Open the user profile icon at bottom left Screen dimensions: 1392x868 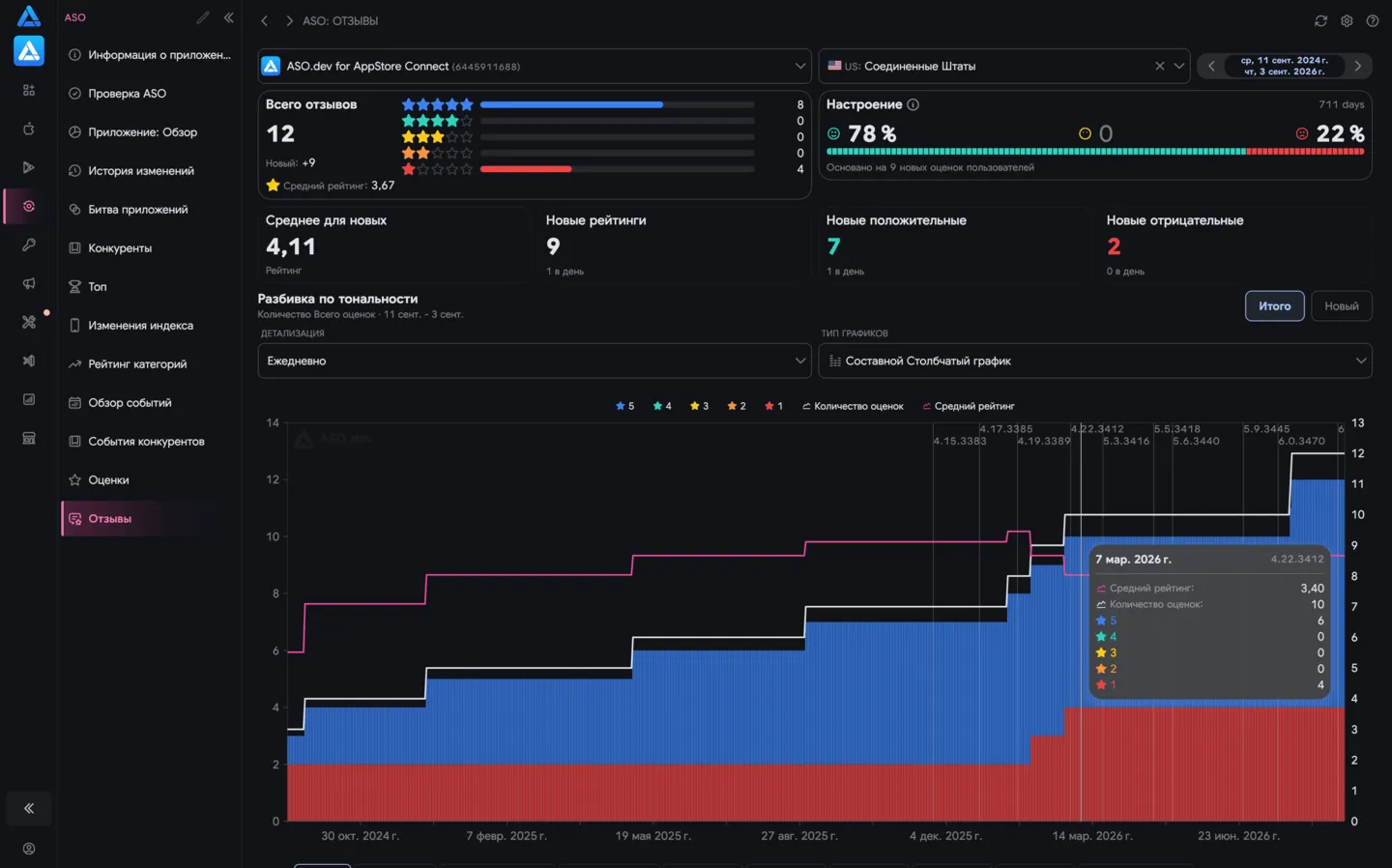pyautogui.click(x=29, y=849)
